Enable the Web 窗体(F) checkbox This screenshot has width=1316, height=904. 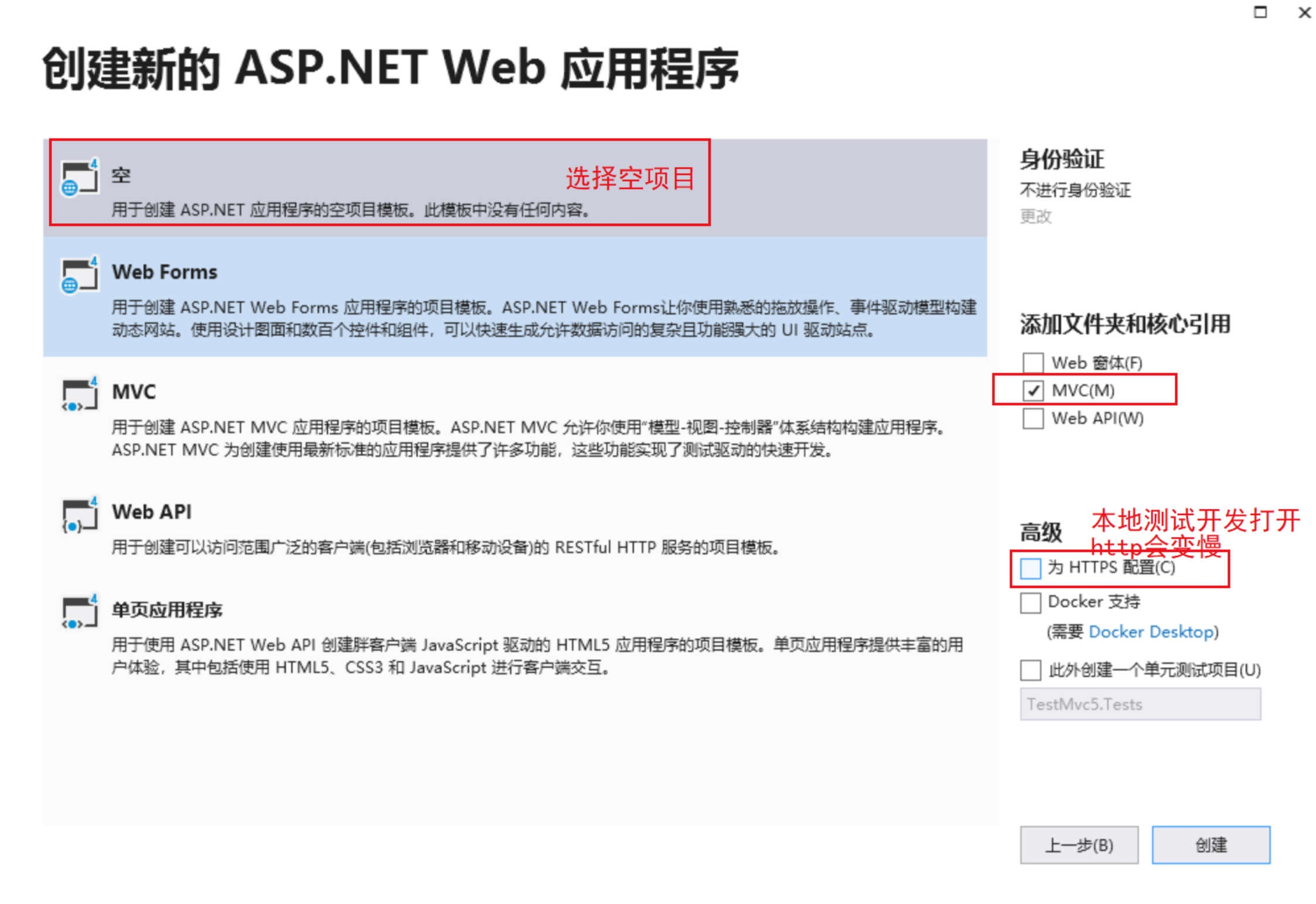pyautogui.click(x=1032, y=363)
